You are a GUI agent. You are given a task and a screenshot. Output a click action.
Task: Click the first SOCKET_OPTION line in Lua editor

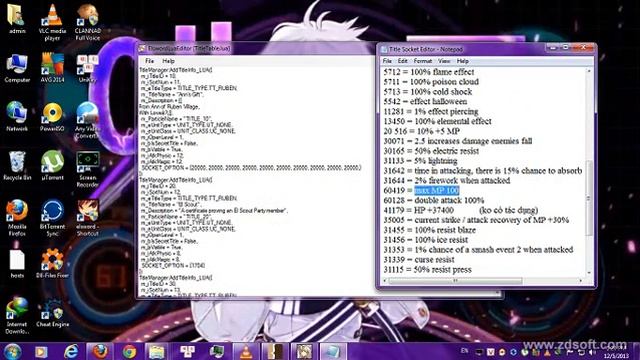[x=251, y=168]
